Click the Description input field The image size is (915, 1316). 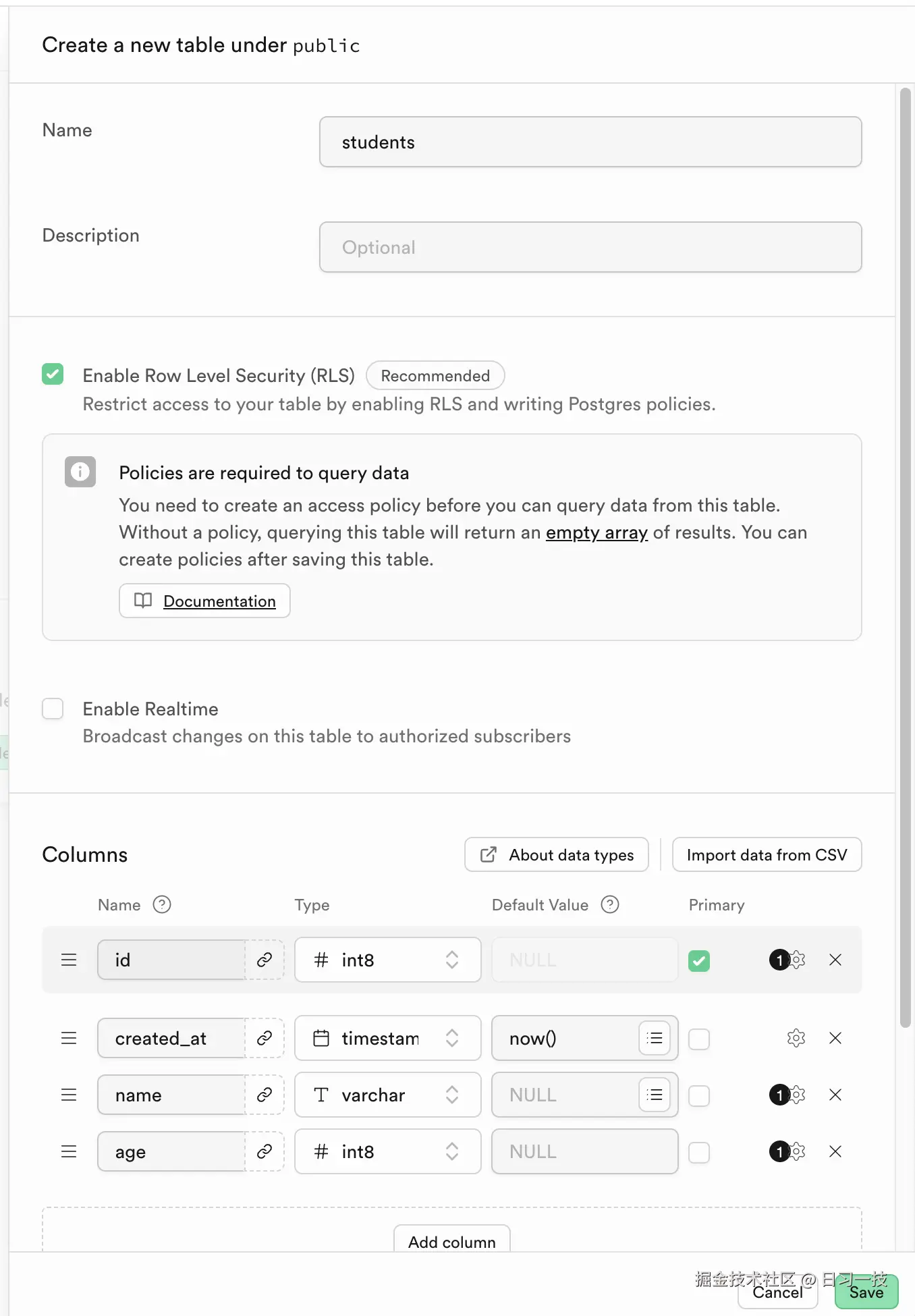pos(590,247)
